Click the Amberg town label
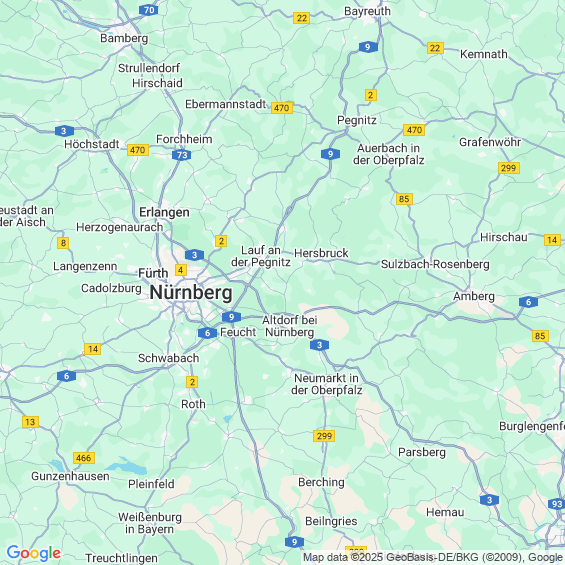 tap(473, 296)
